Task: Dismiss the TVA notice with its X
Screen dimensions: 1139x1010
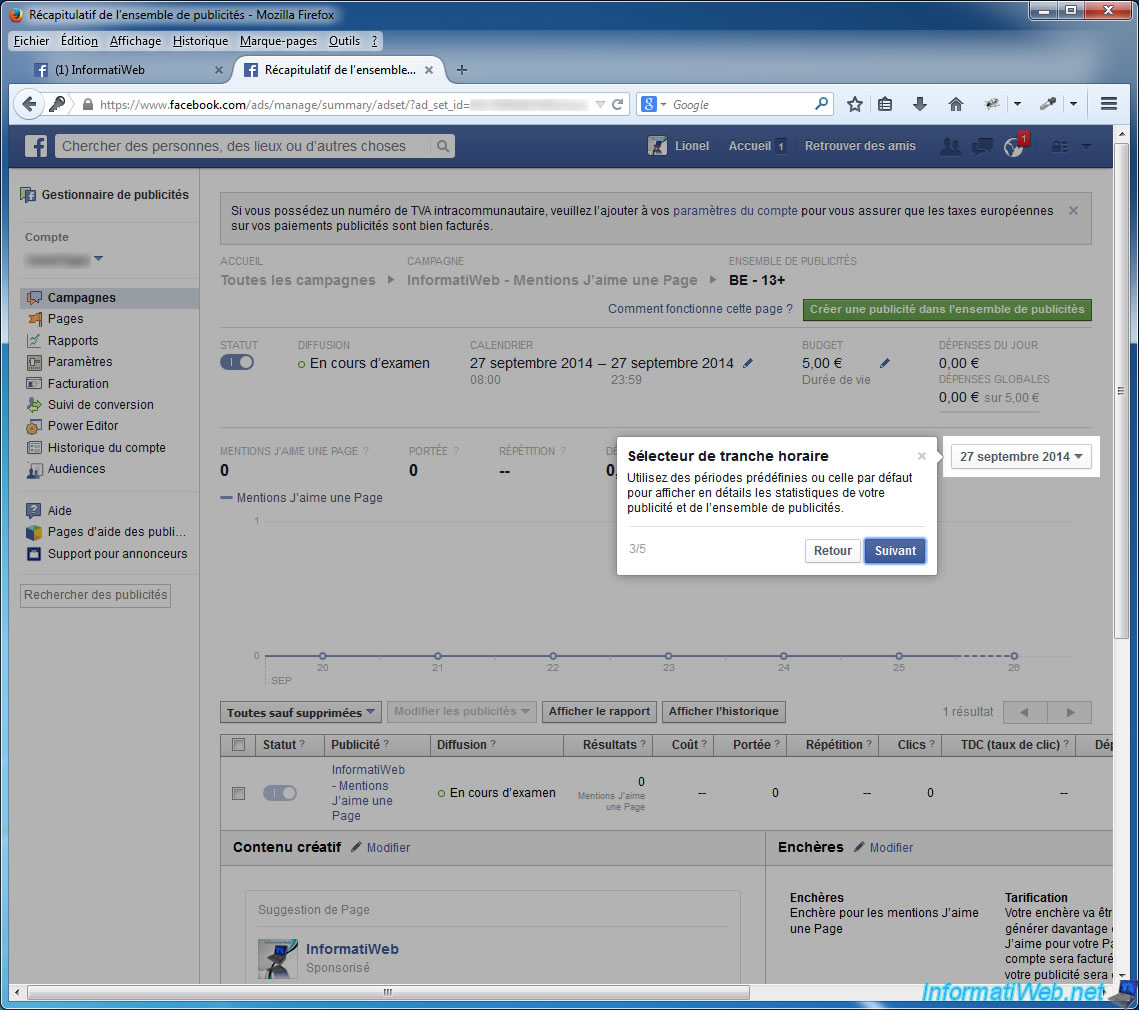Action: 1073,211
